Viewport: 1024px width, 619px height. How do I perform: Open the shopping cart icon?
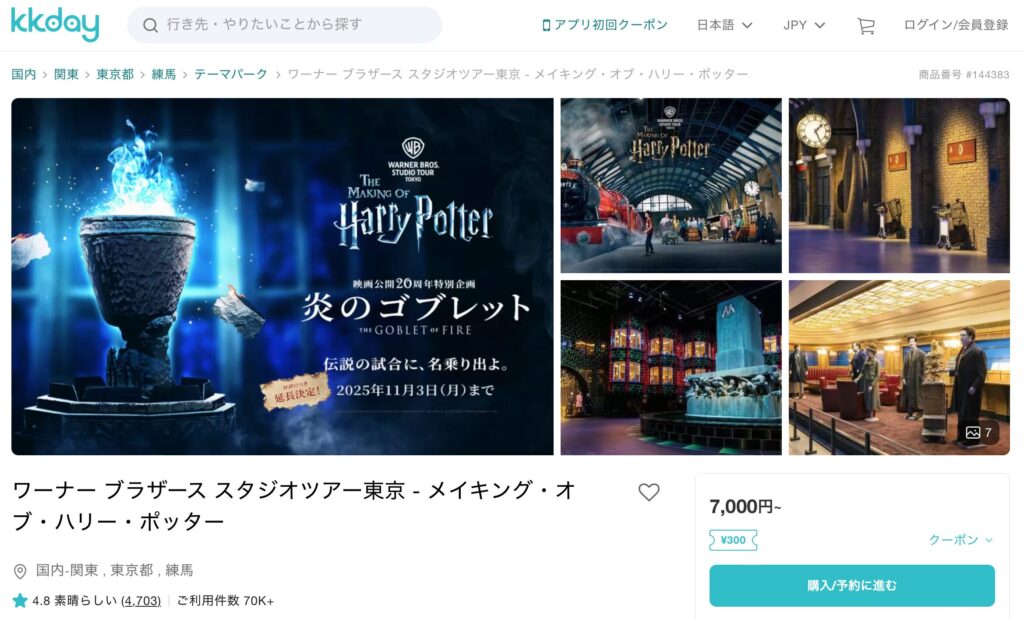(x=865, y=25)
